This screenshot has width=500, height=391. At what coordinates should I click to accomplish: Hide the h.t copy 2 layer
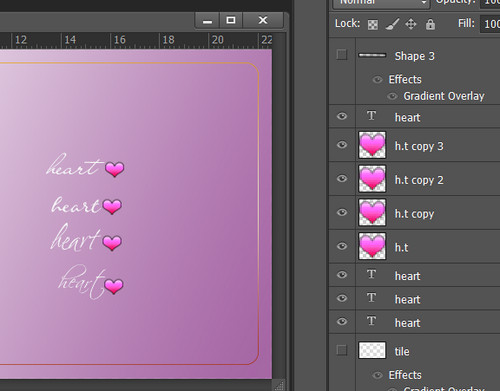[x=342, y=179]
